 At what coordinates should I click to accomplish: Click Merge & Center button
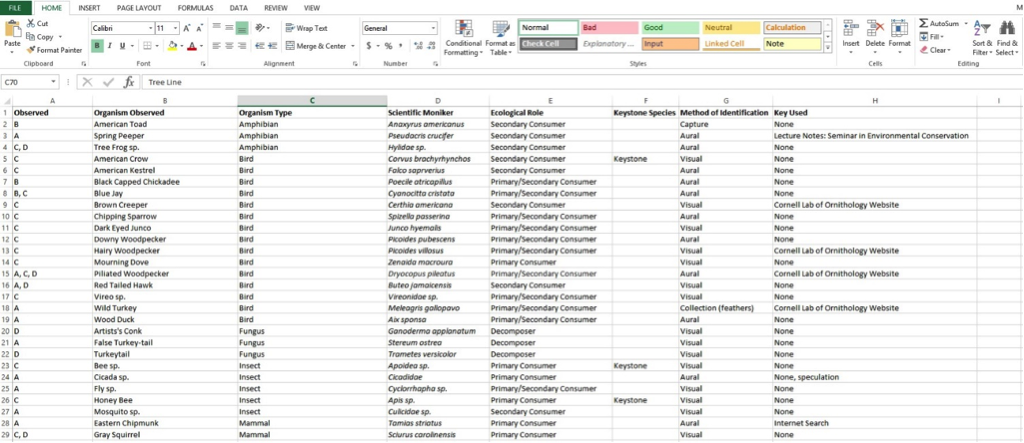[318, 46]
